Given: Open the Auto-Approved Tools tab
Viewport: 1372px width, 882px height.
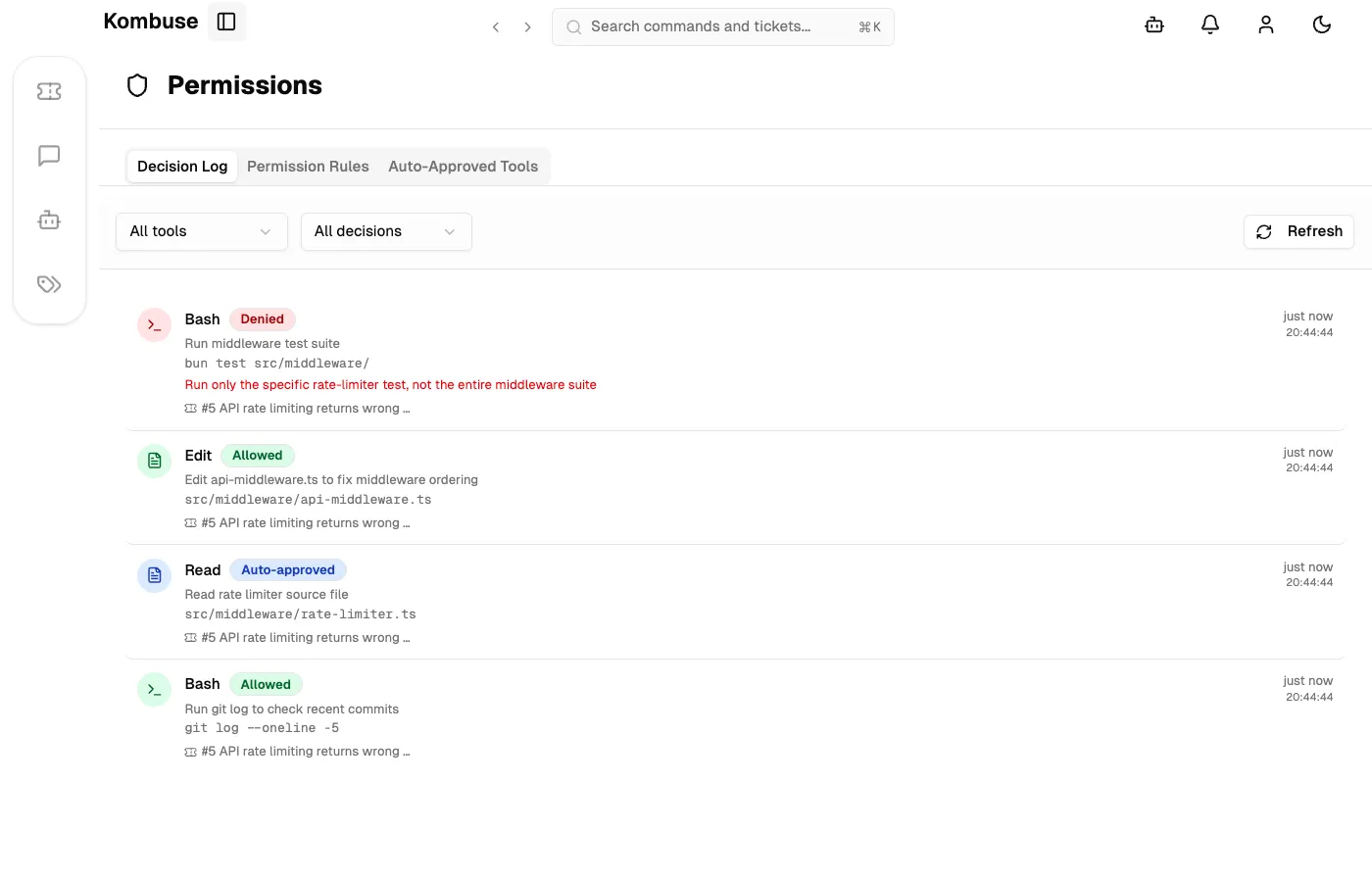Looking at the screenshot, I should pyautogui.click(x=463, y=166).
